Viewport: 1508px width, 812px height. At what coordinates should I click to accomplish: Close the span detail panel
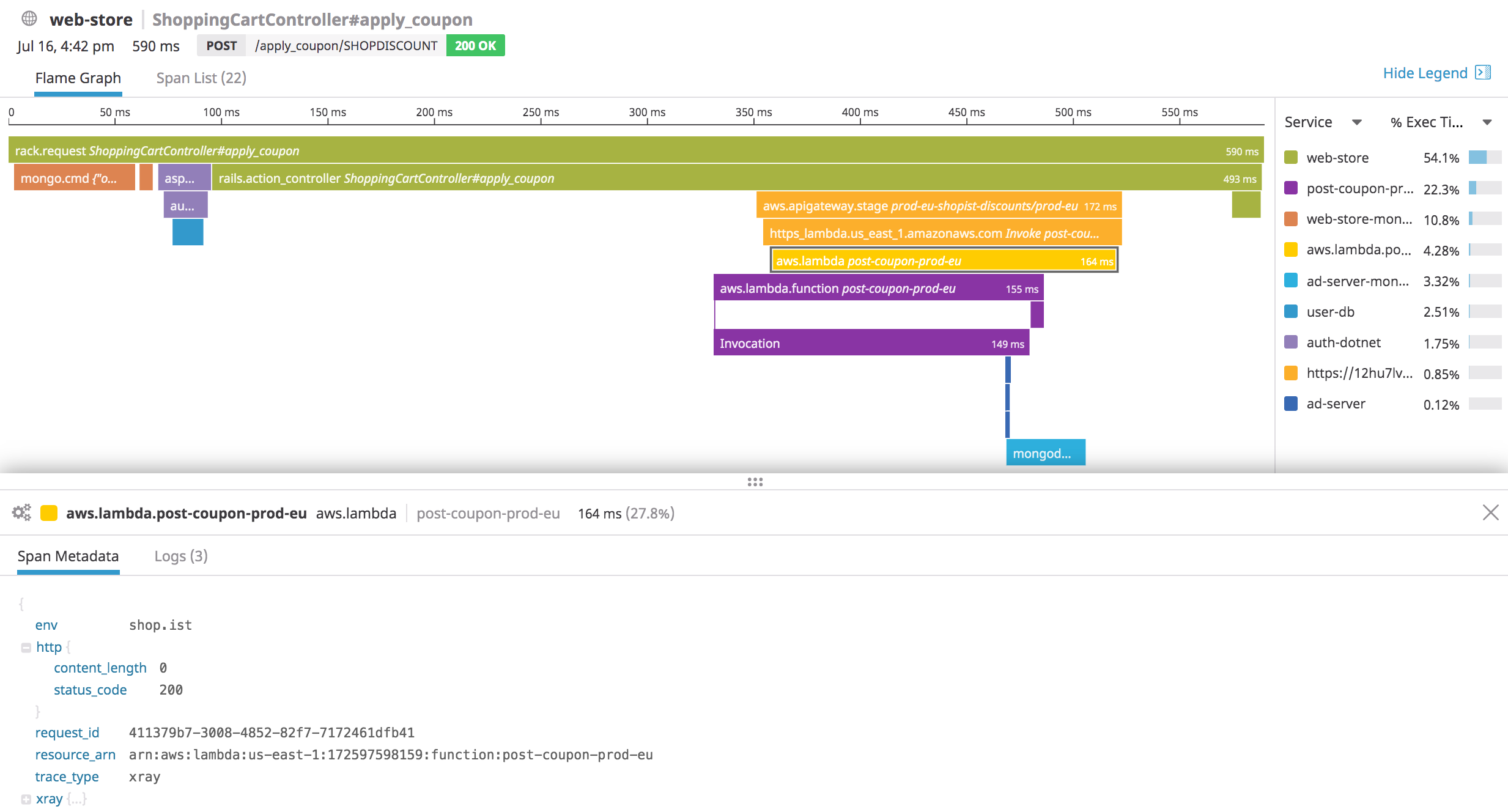(x=1491, y=513)
